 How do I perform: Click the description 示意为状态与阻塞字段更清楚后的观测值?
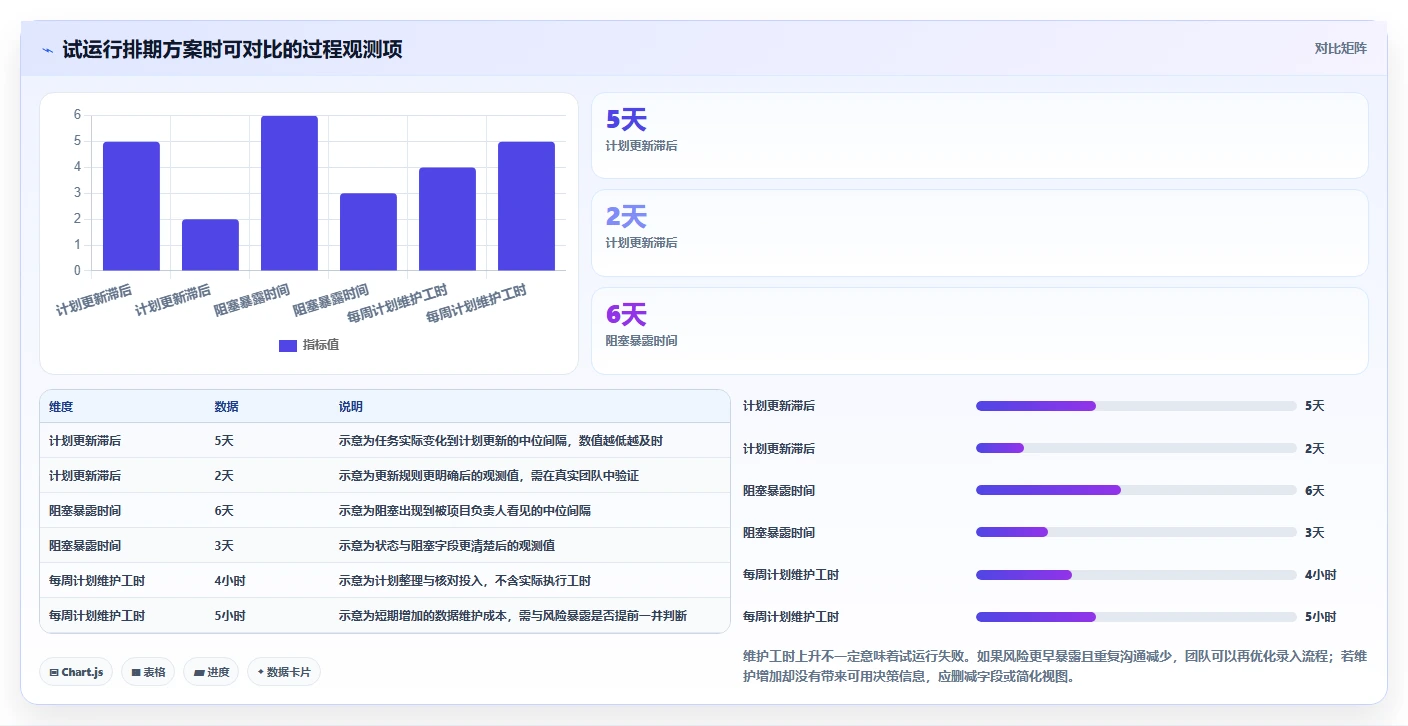click(x=447, y=545)
